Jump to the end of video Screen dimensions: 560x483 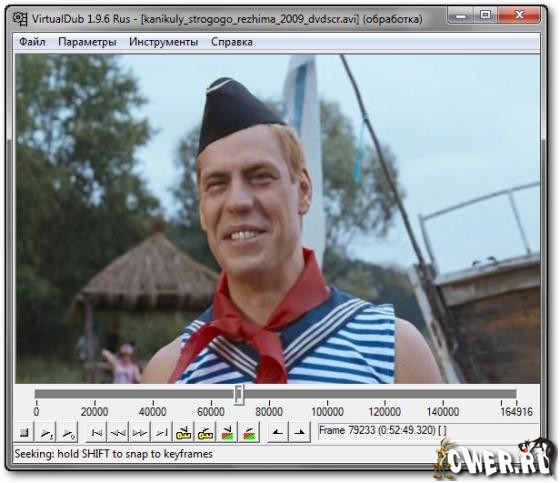tap(161, 433)
